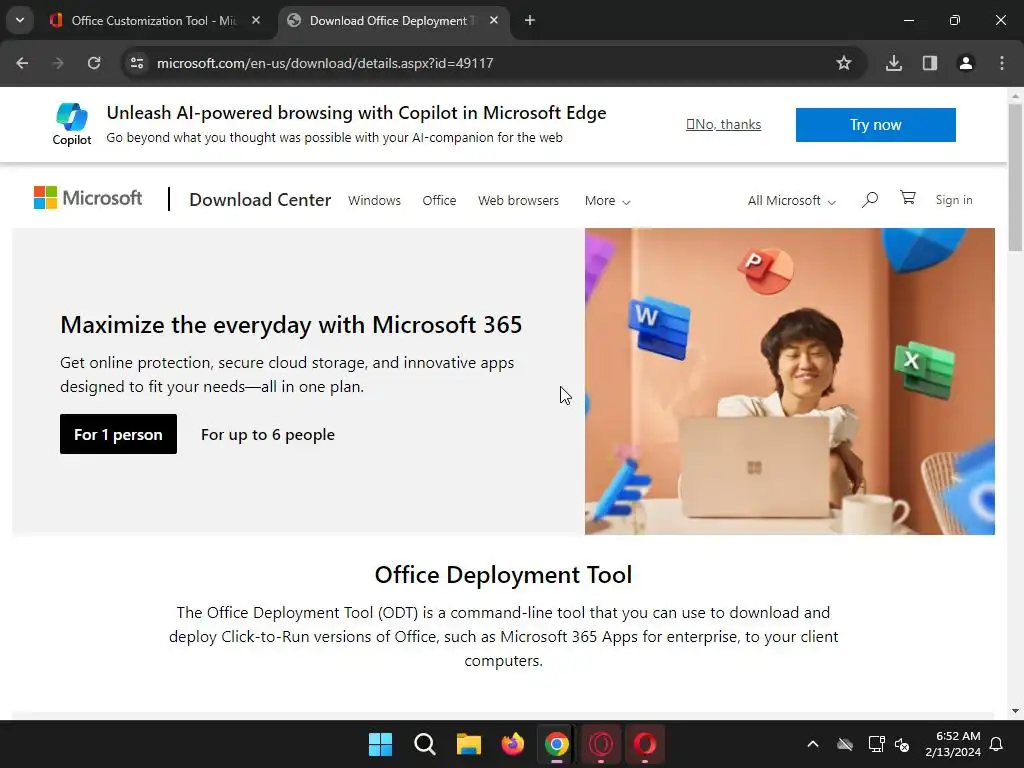The height and width of the screenshot is (768, 1024).
Task: Open File Explorer from taskbar
Action: coord(468,744)
